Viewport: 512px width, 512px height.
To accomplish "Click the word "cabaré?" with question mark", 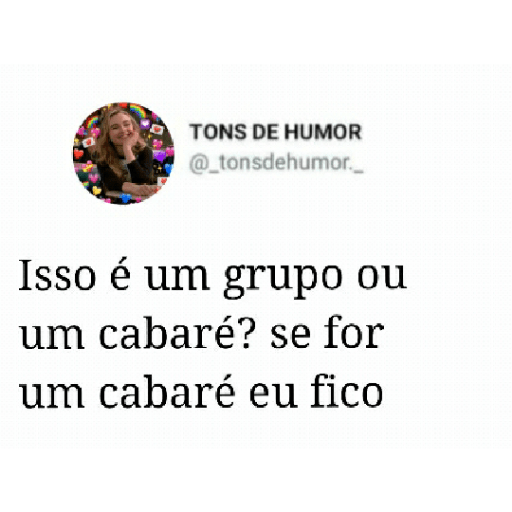I will pos(176,332).
